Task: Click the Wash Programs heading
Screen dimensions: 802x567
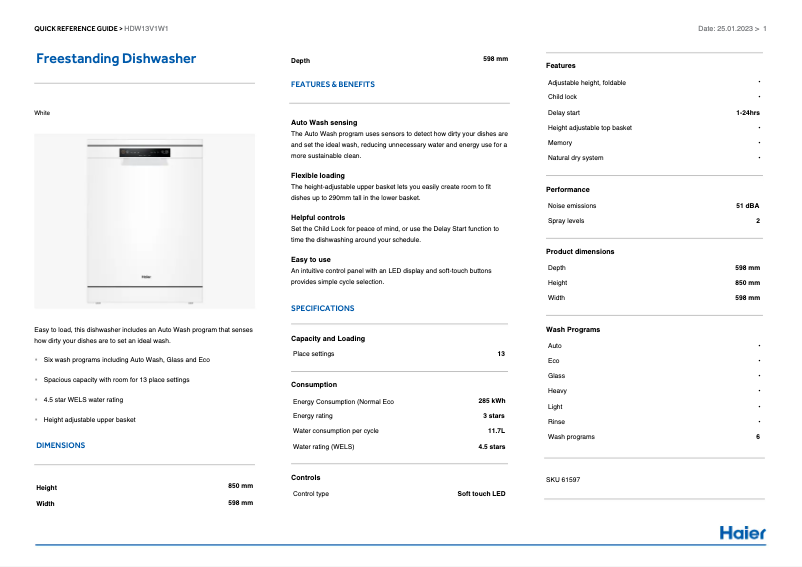Action: point(573,329)
